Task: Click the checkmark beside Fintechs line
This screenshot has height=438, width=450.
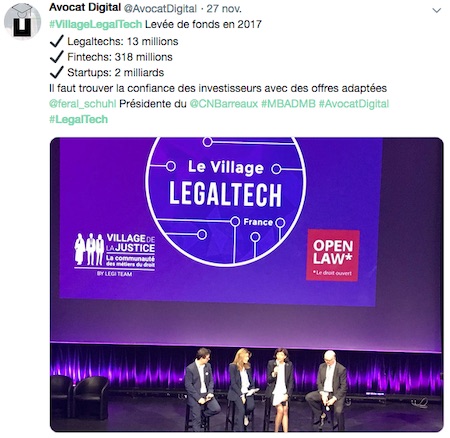Action: 56,57
